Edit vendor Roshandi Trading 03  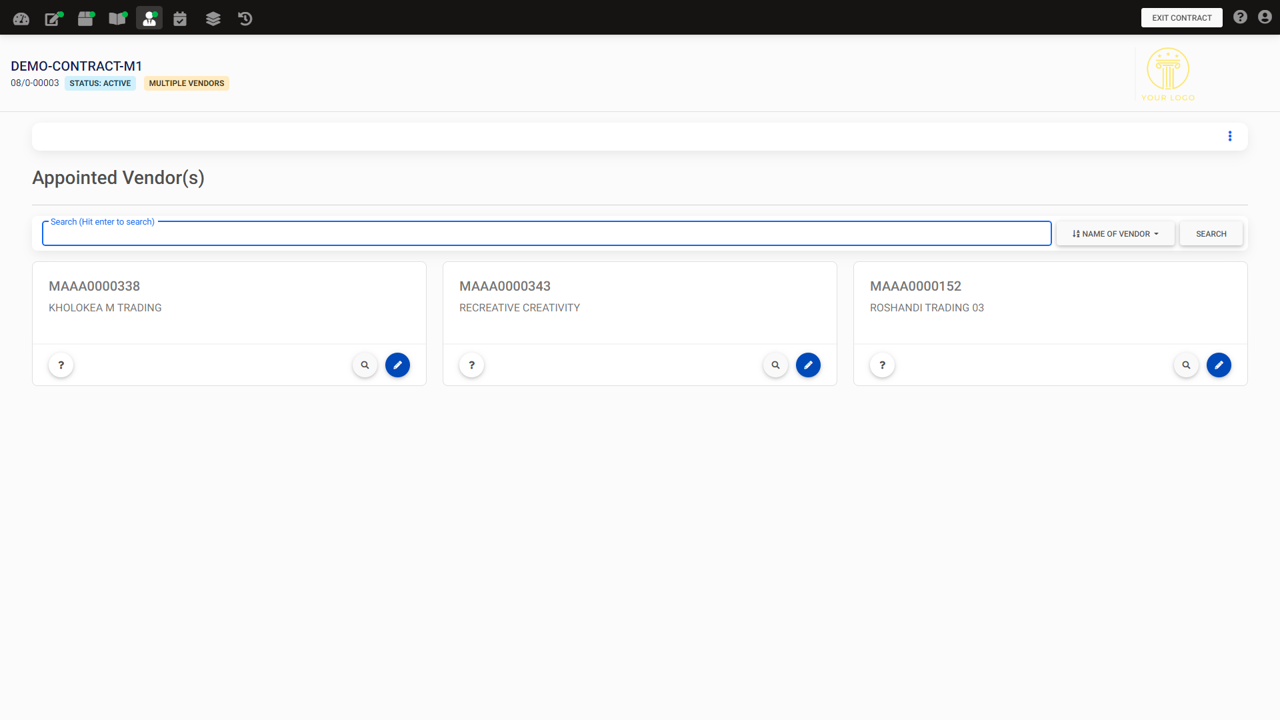click(1219, 365)
